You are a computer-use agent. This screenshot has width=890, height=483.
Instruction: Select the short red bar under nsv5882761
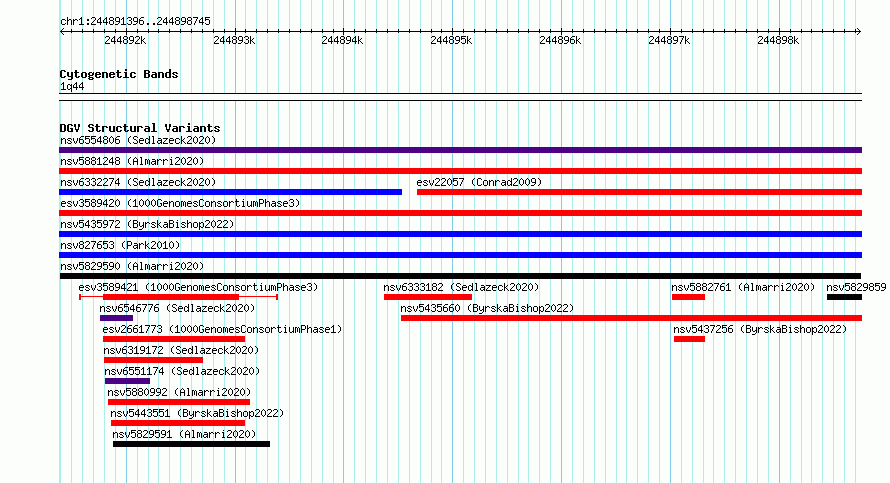689,297
